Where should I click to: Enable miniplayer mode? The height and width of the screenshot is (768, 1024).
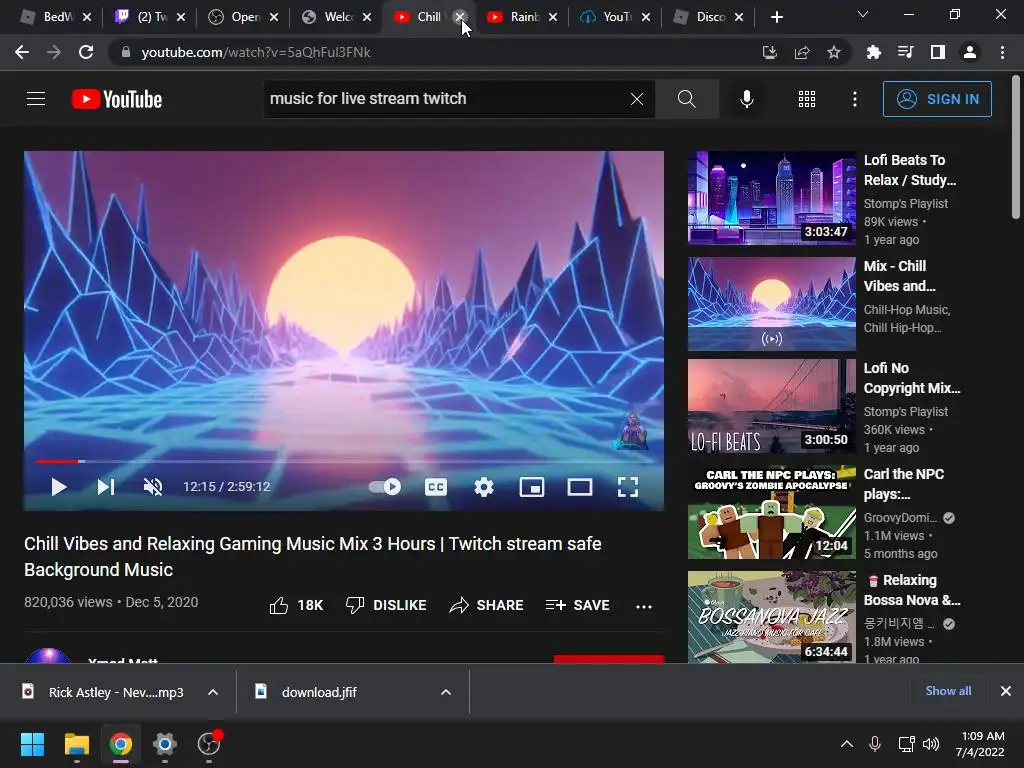pos(532,487)
